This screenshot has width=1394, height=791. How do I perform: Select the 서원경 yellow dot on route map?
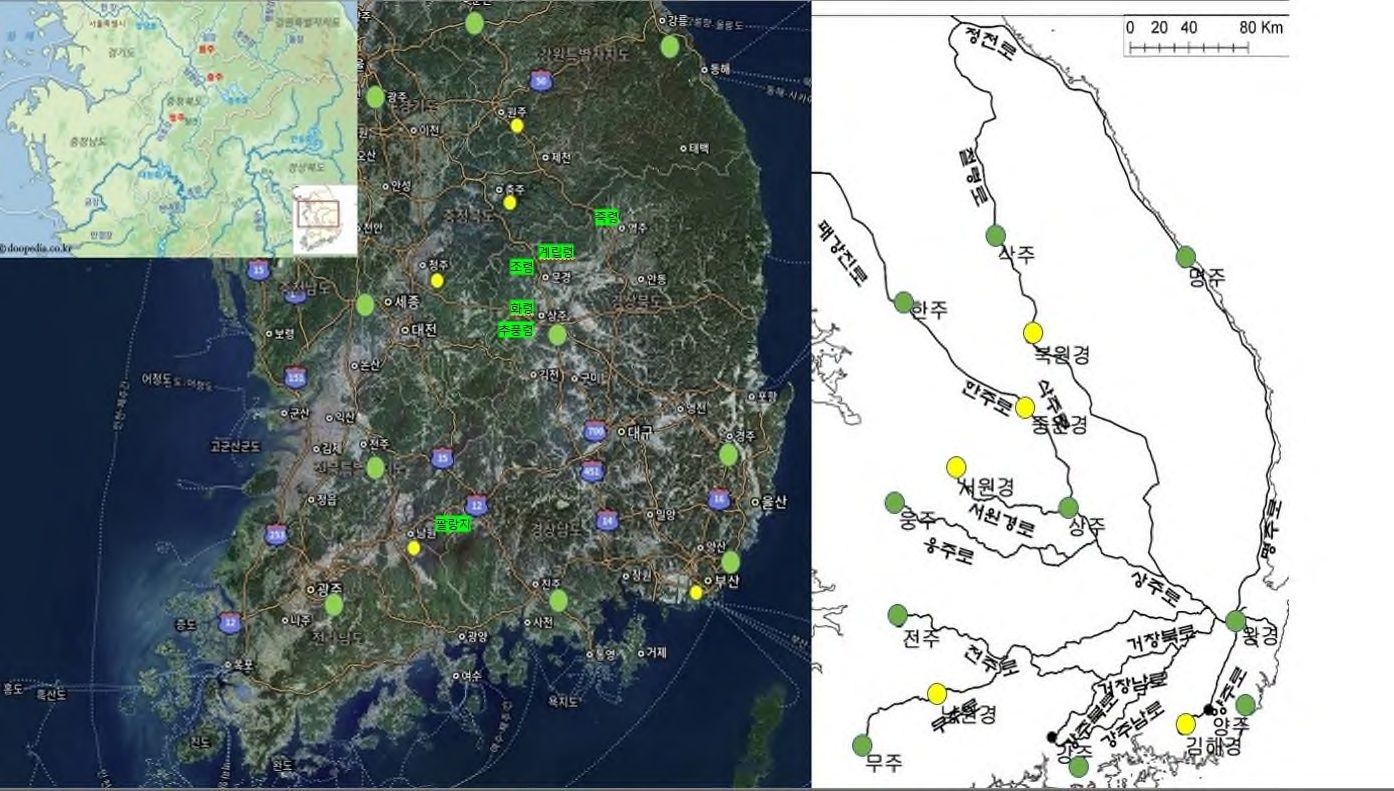click(956, 467)
